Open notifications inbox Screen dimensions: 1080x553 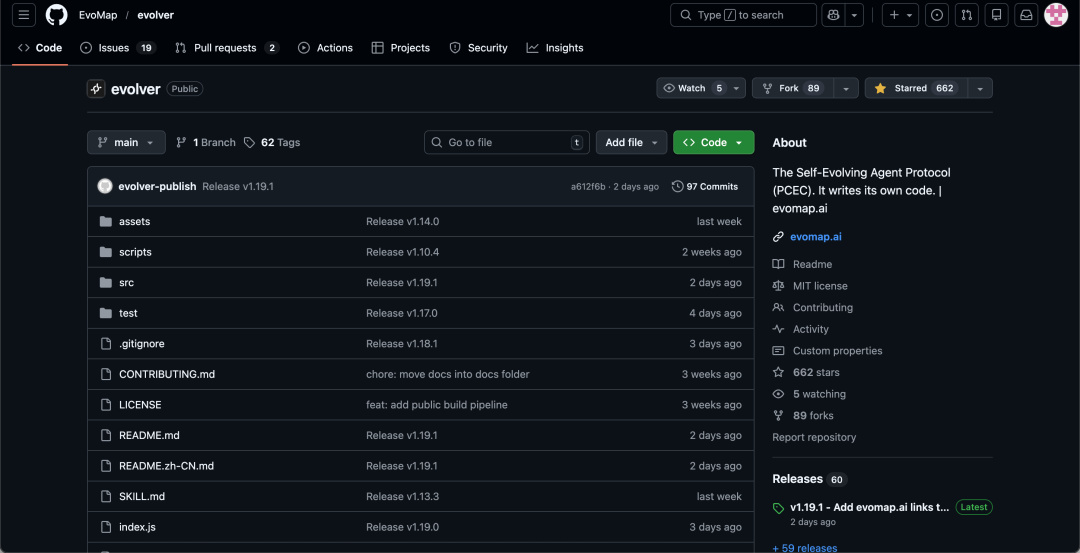[1026, 15]
